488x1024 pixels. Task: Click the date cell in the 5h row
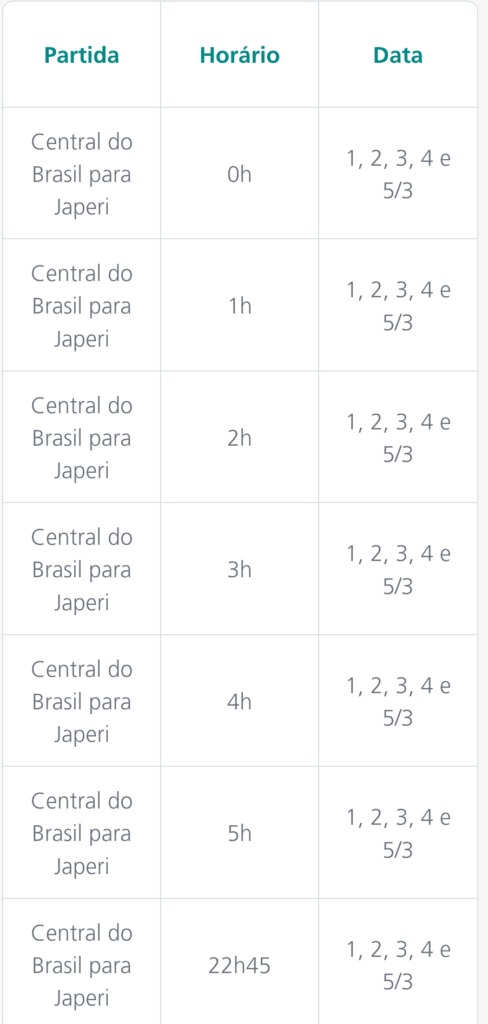point(398,833)
